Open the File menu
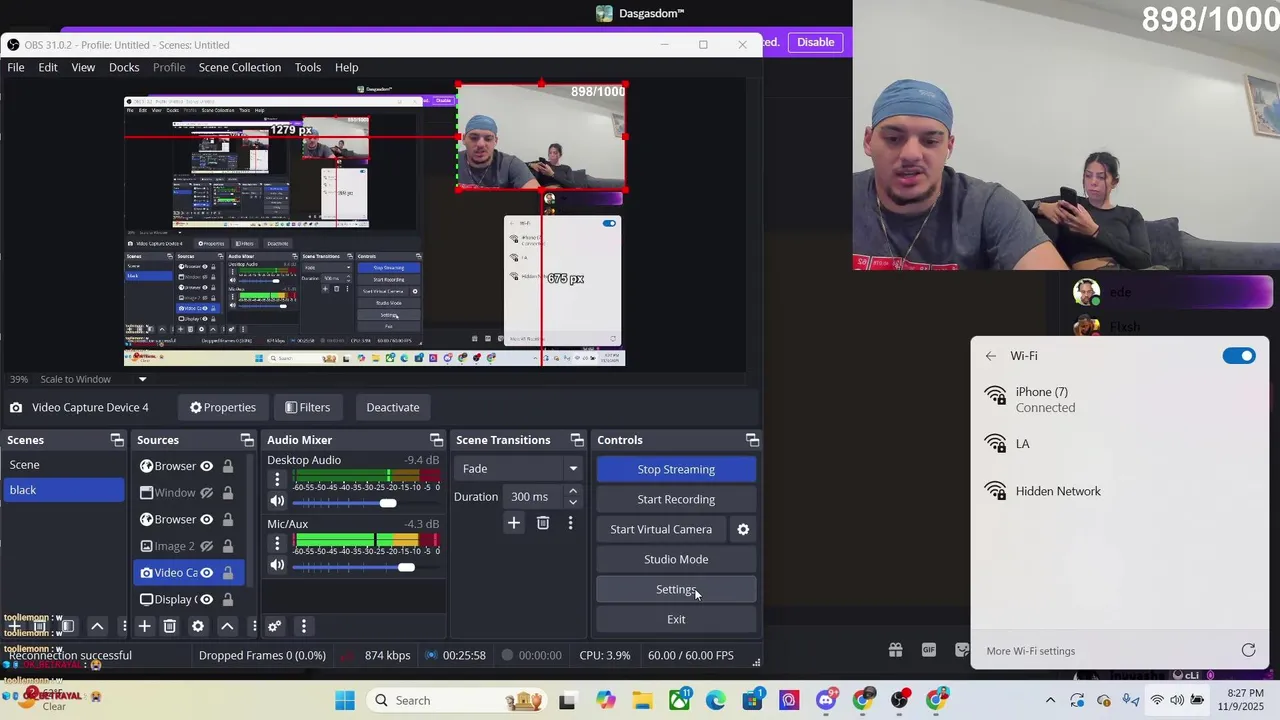1280x720 pixels. click(16, 67)
